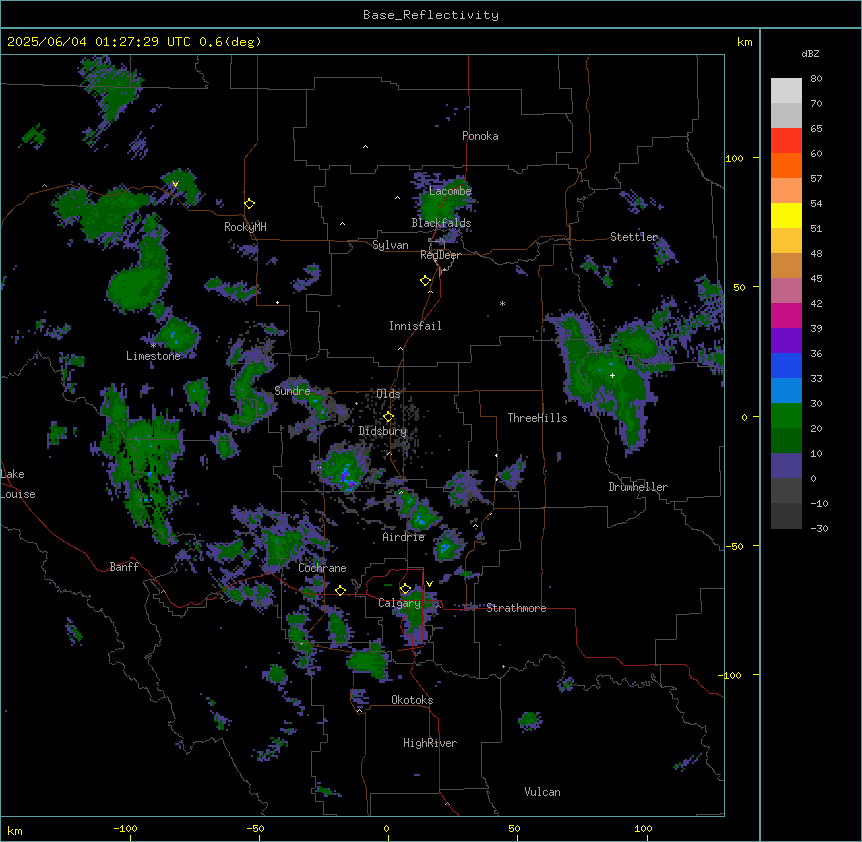The height and width of the screenshot is (842, 862).
Task: Click the Banff label
Action: click(124, 567)
